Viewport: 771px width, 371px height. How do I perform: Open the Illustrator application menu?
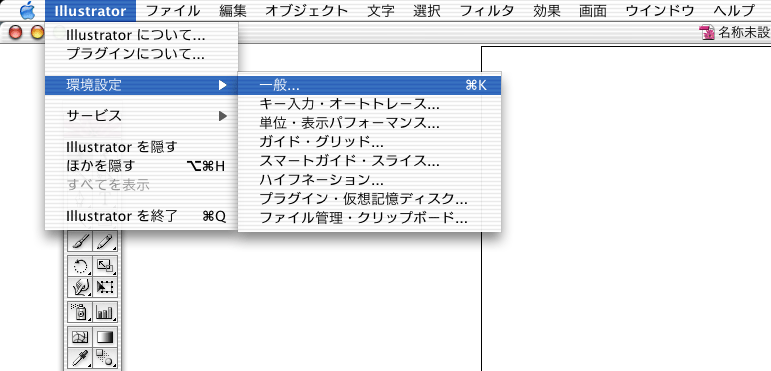pyautogui.click(x=90, y=10)
